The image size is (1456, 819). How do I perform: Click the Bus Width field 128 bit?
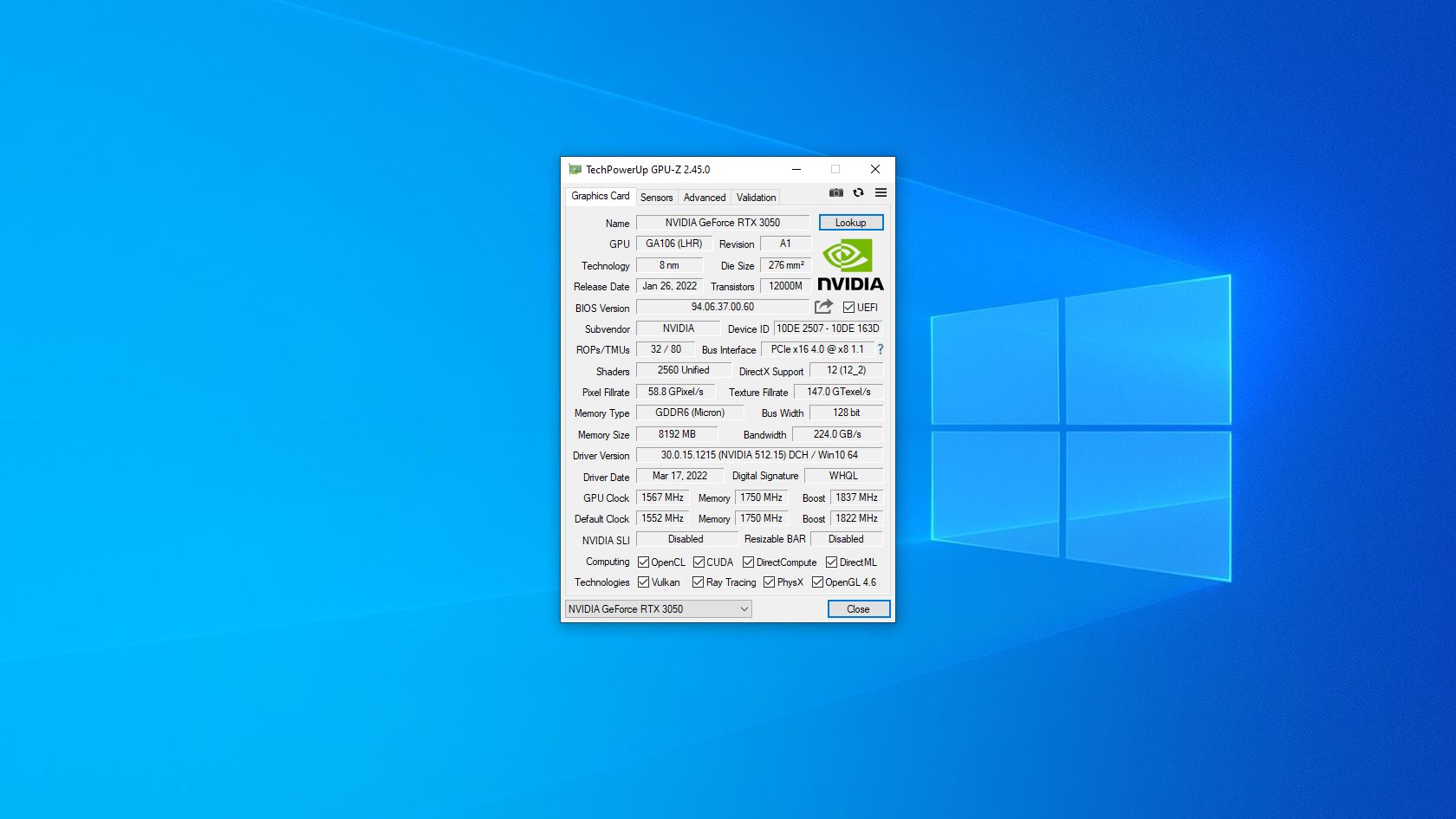point(847,413)
